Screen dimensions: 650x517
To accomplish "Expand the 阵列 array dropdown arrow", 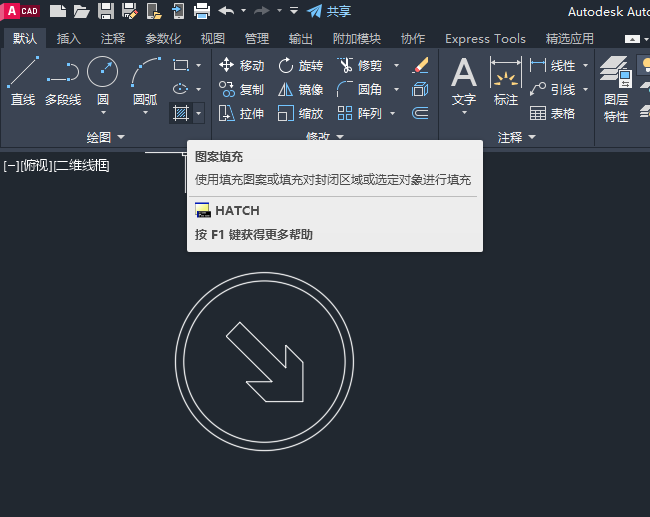I will coord(393,113).
